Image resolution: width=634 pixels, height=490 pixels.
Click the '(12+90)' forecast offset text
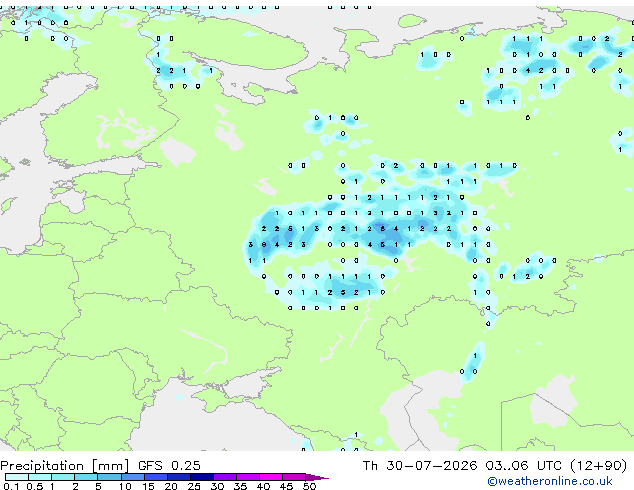pyautogui.click(x=598, y=466)
